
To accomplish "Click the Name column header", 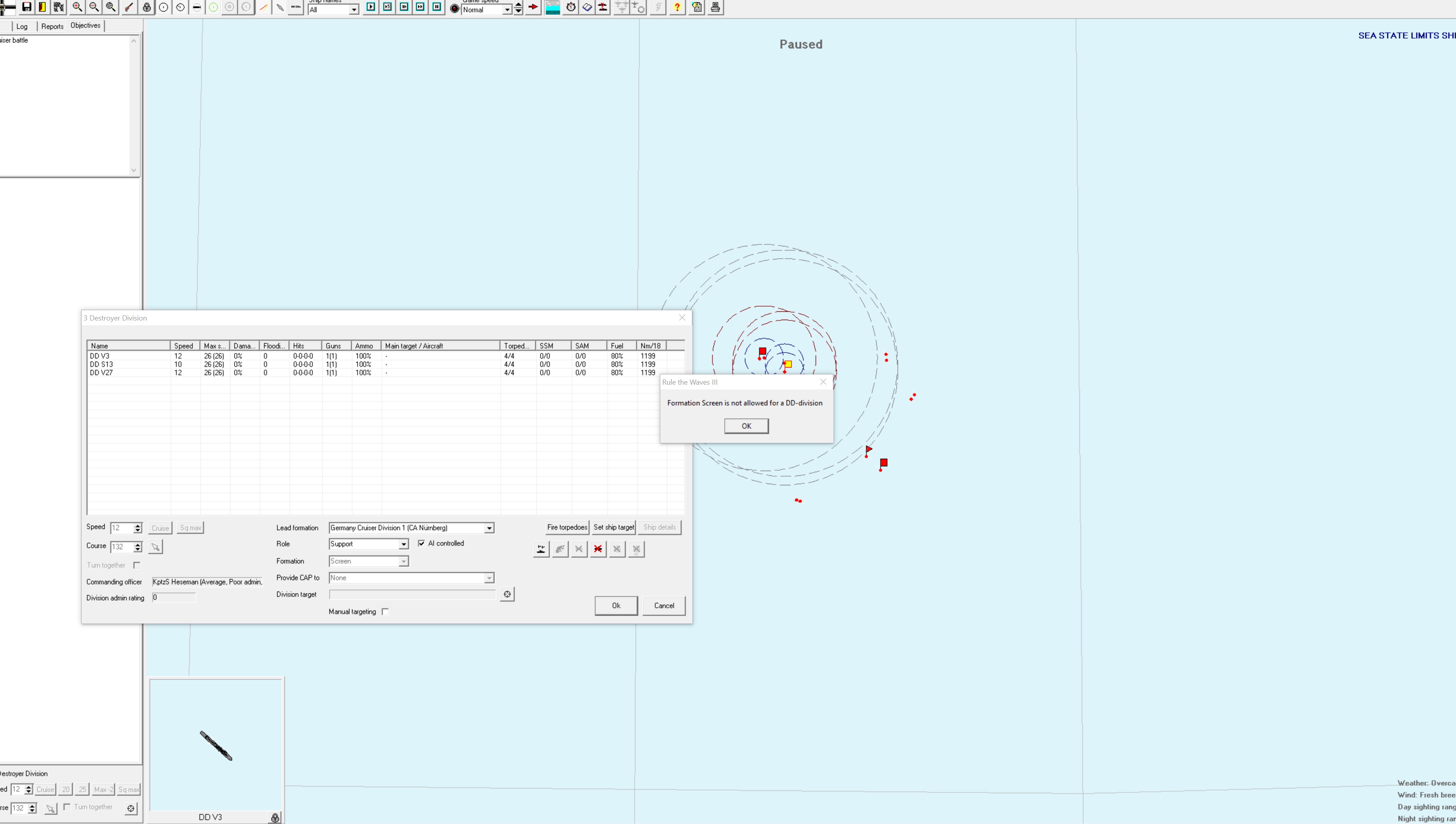I will 128,346.
